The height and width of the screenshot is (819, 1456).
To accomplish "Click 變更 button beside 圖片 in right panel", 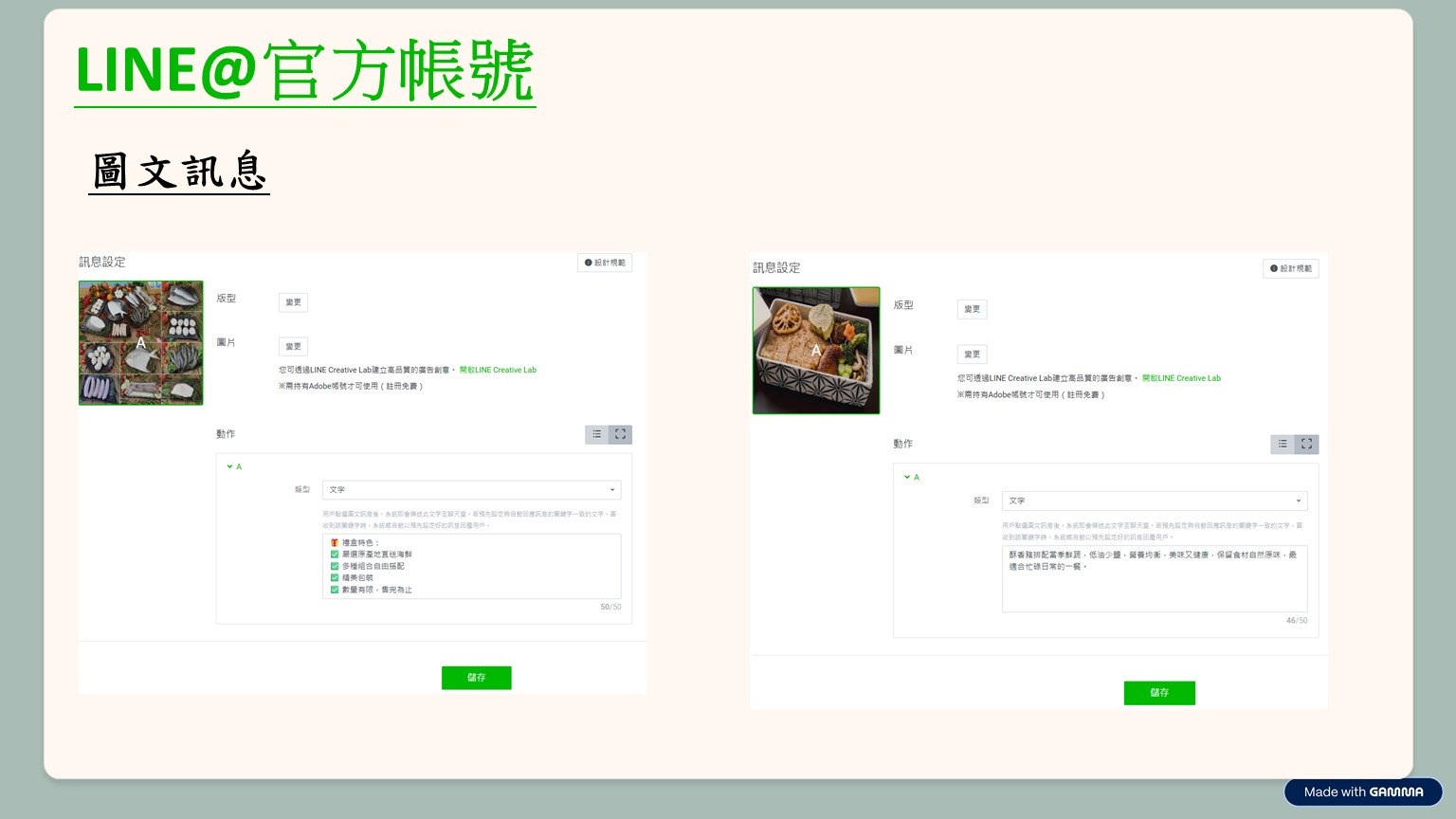I will coord(972,355).
